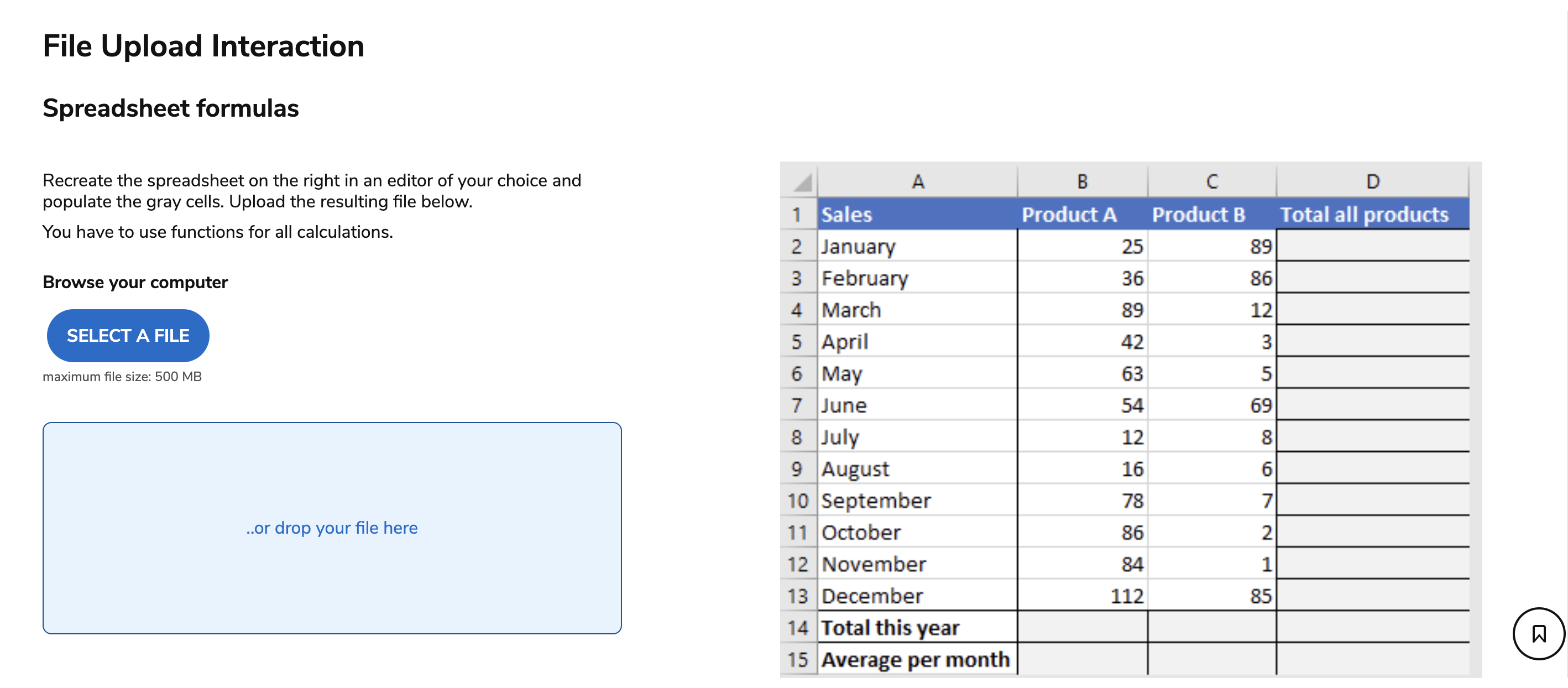The width and height of the screenshot is (1568, 688).
Task: Select the SELECT A FILE button
Action: coord(128,336)
